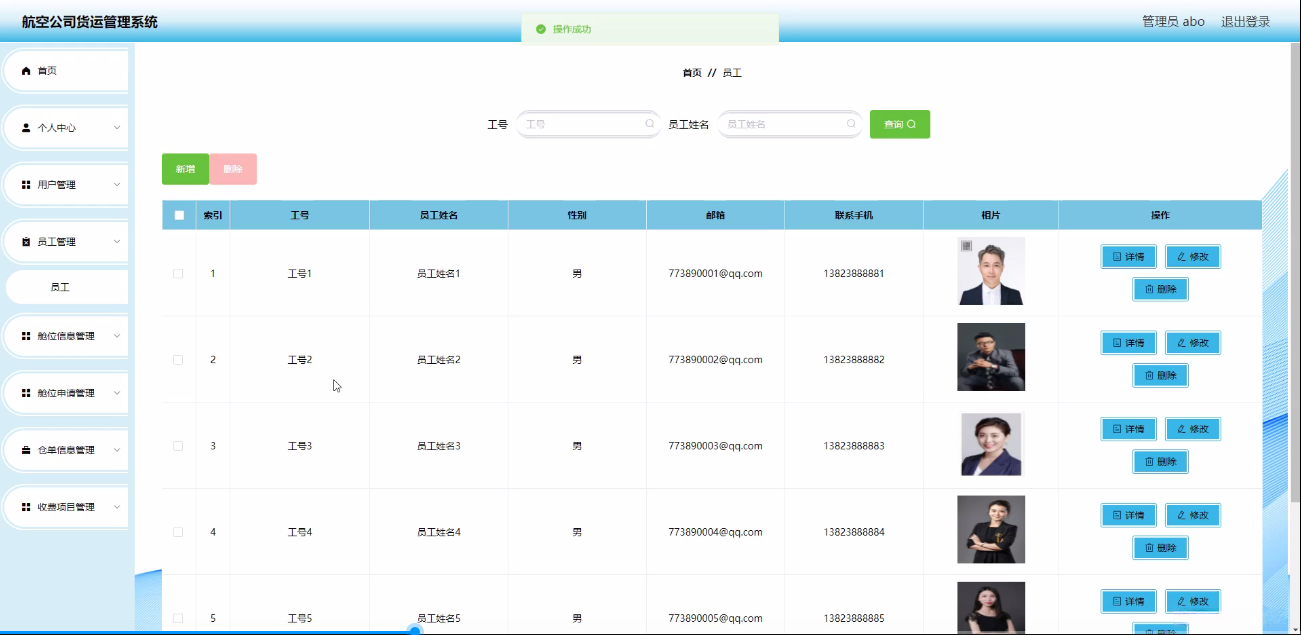
Task: Open 详情 details for 员工姓名3
Action: pos(1128,429)
